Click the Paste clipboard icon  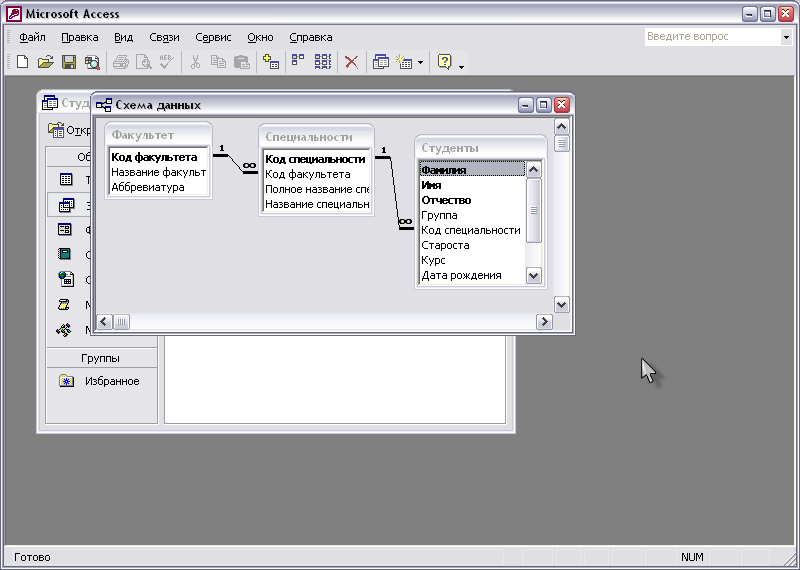[x=242, y=62]
